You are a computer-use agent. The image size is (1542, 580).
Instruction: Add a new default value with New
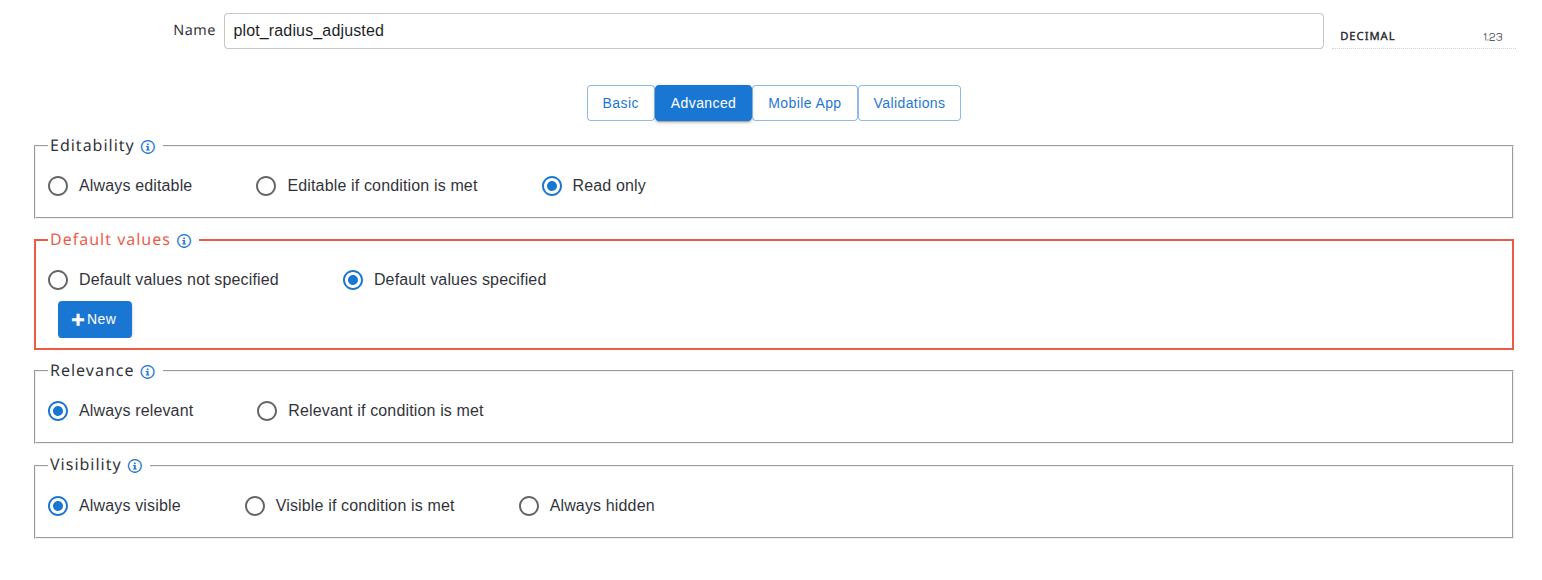pos(95,319)
